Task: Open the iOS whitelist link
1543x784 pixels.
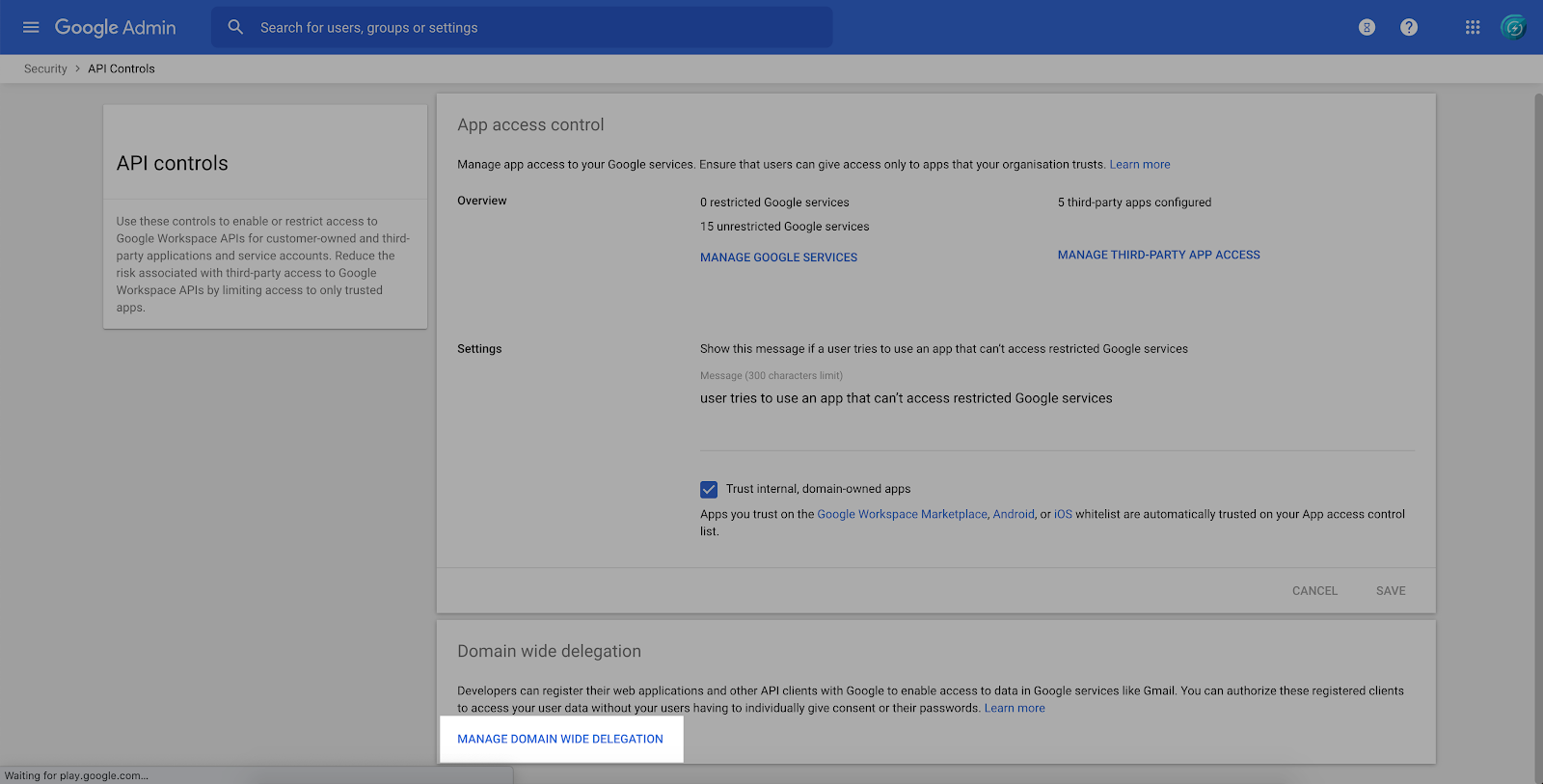Action: click(x=1063, y=514)
